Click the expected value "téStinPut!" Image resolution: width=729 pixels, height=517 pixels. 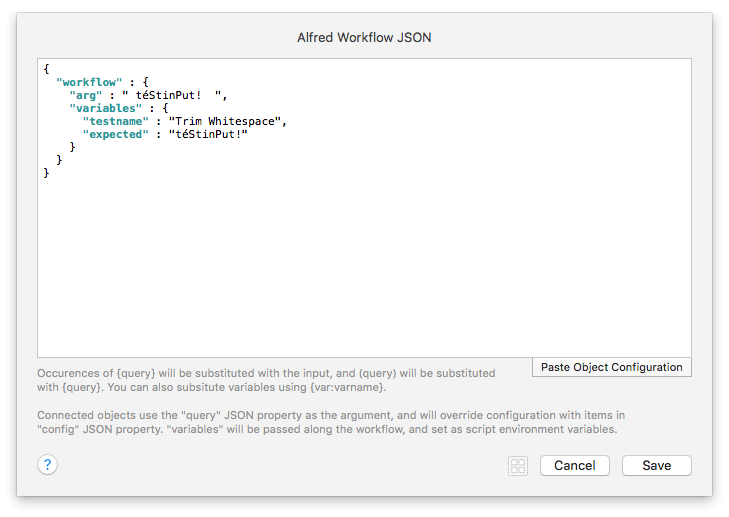(208, 134)
